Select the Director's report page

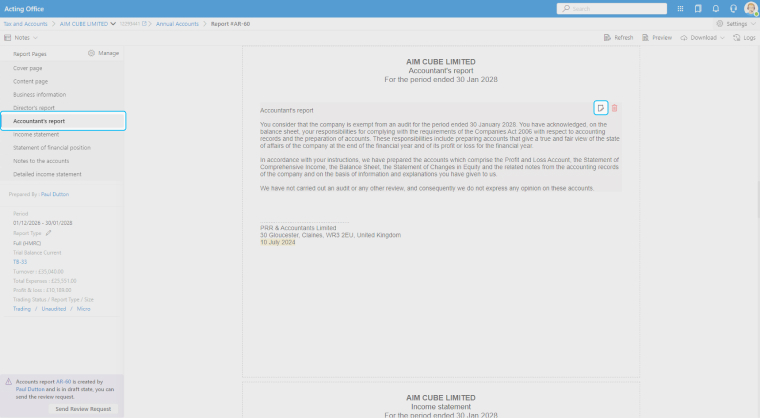tap(34, 107)
